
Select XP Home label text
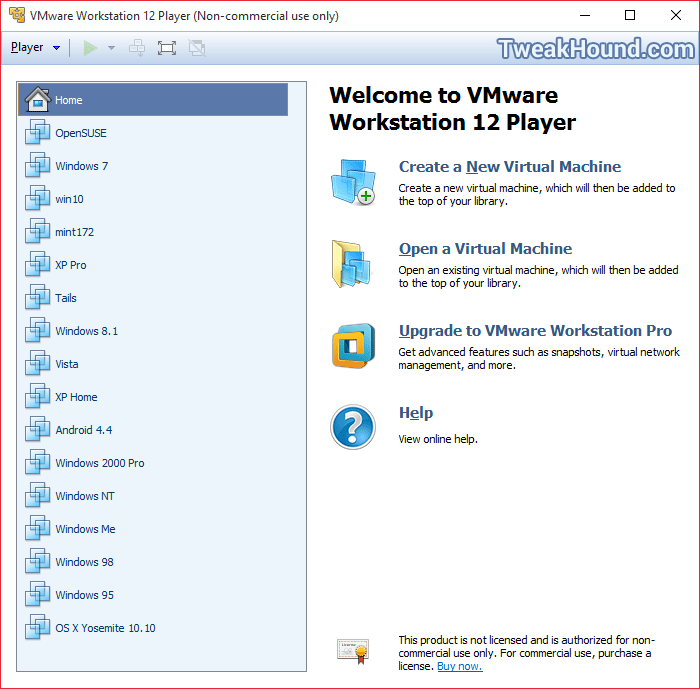pos(76,397)
